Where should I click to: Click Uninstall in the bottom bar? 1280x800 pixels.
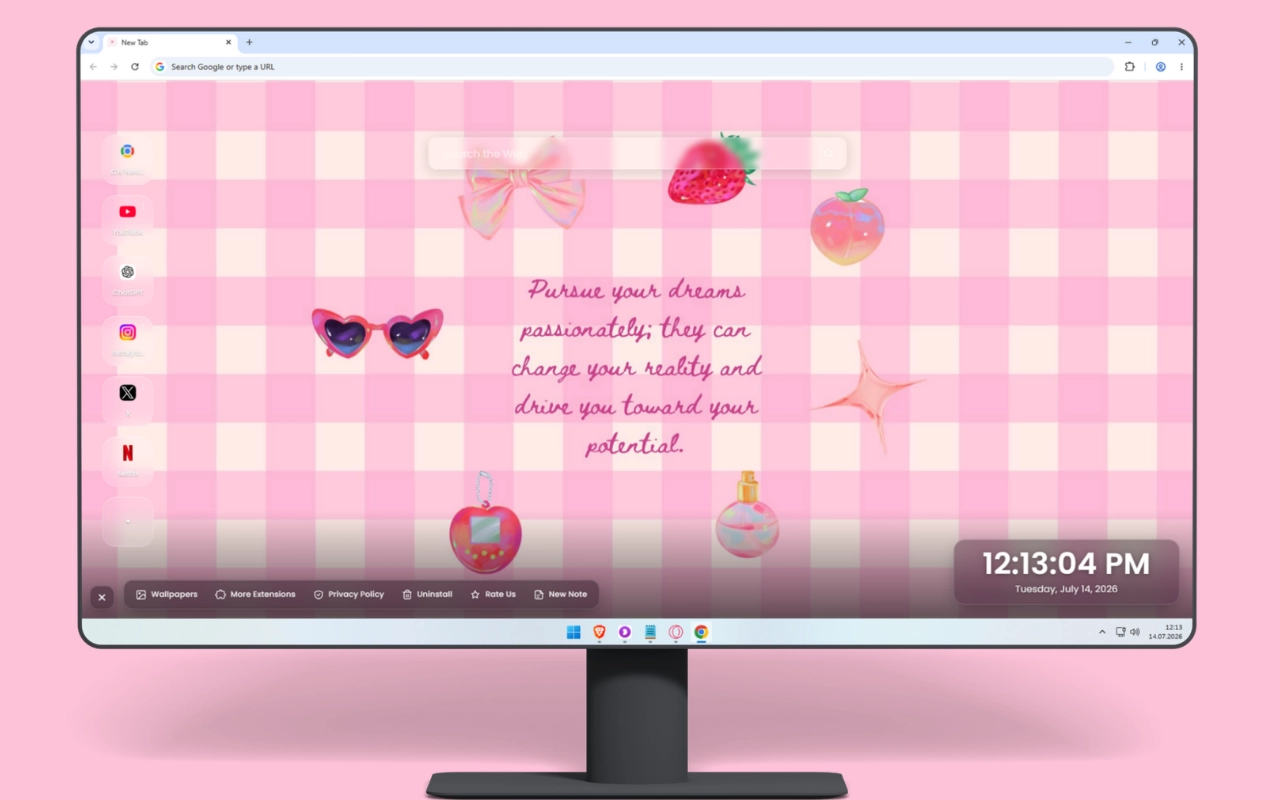point(427,594)
